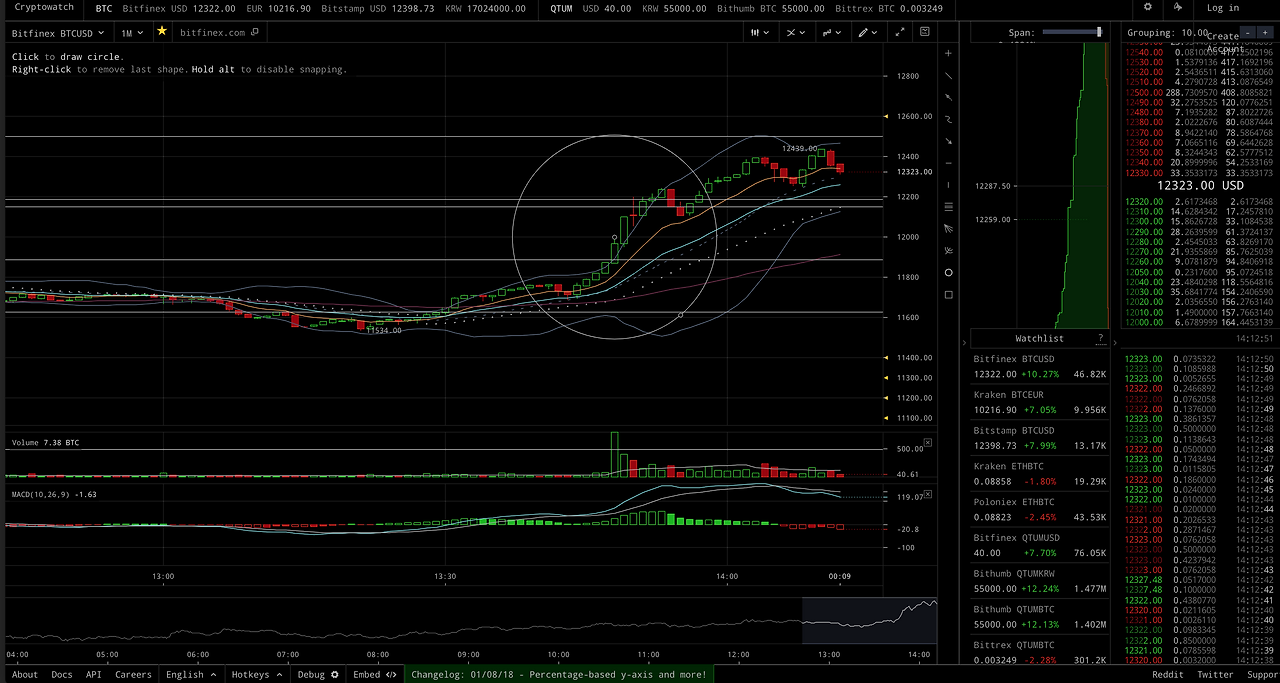This screenshot has height=683, width=1280.
Task: Select Bithumb QTUMKRW in watchlist
Action: click(1040, 581)
